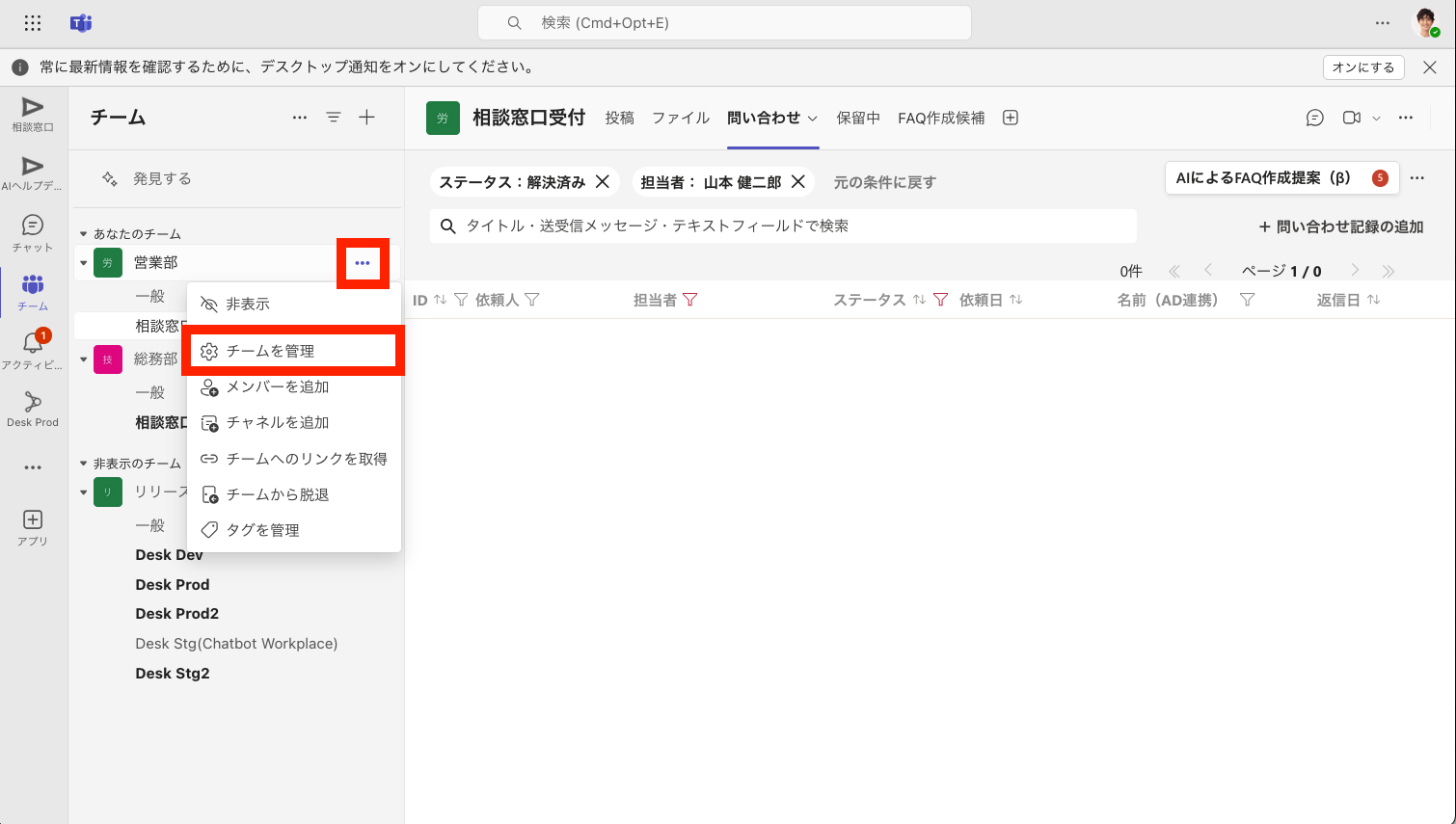
Task: Switch to 投稿 tab
Action: tap(620, 118)
